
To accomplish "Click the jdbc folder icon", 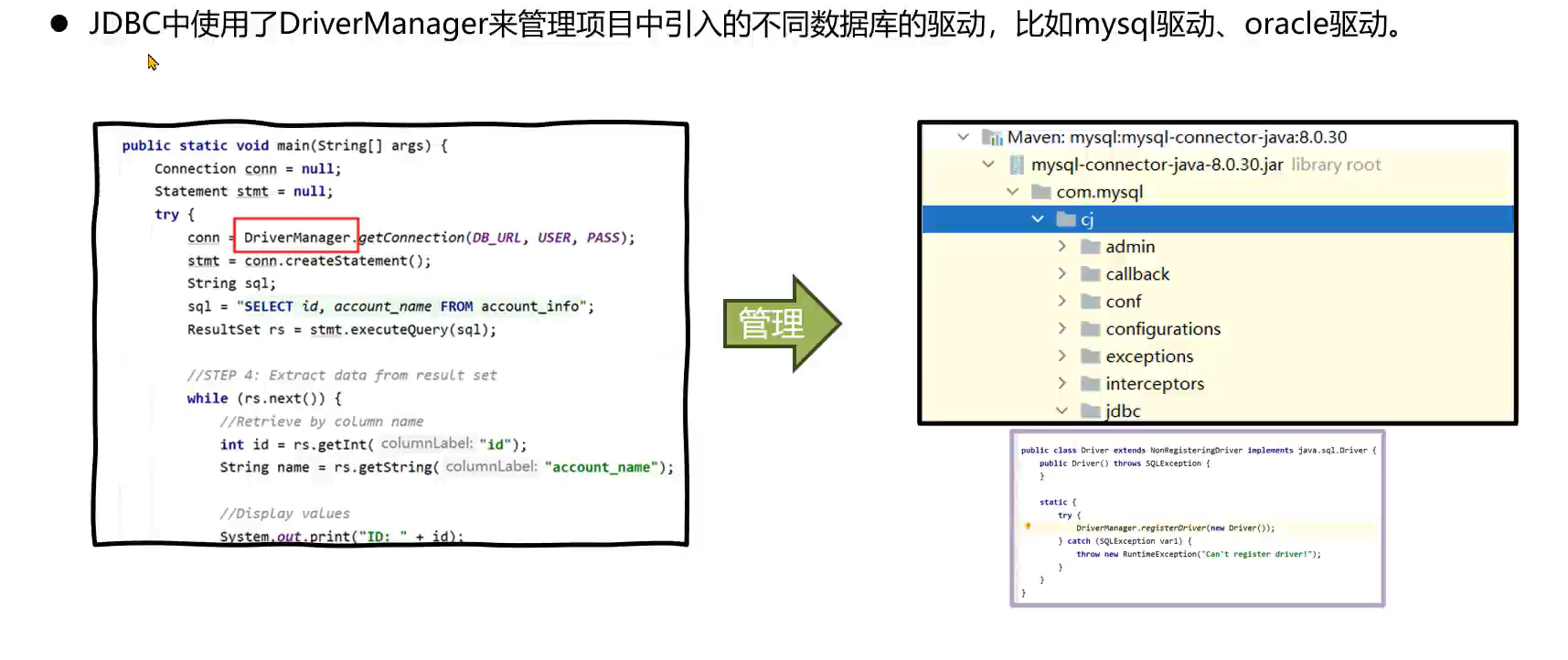I will tap(1090, 411).
